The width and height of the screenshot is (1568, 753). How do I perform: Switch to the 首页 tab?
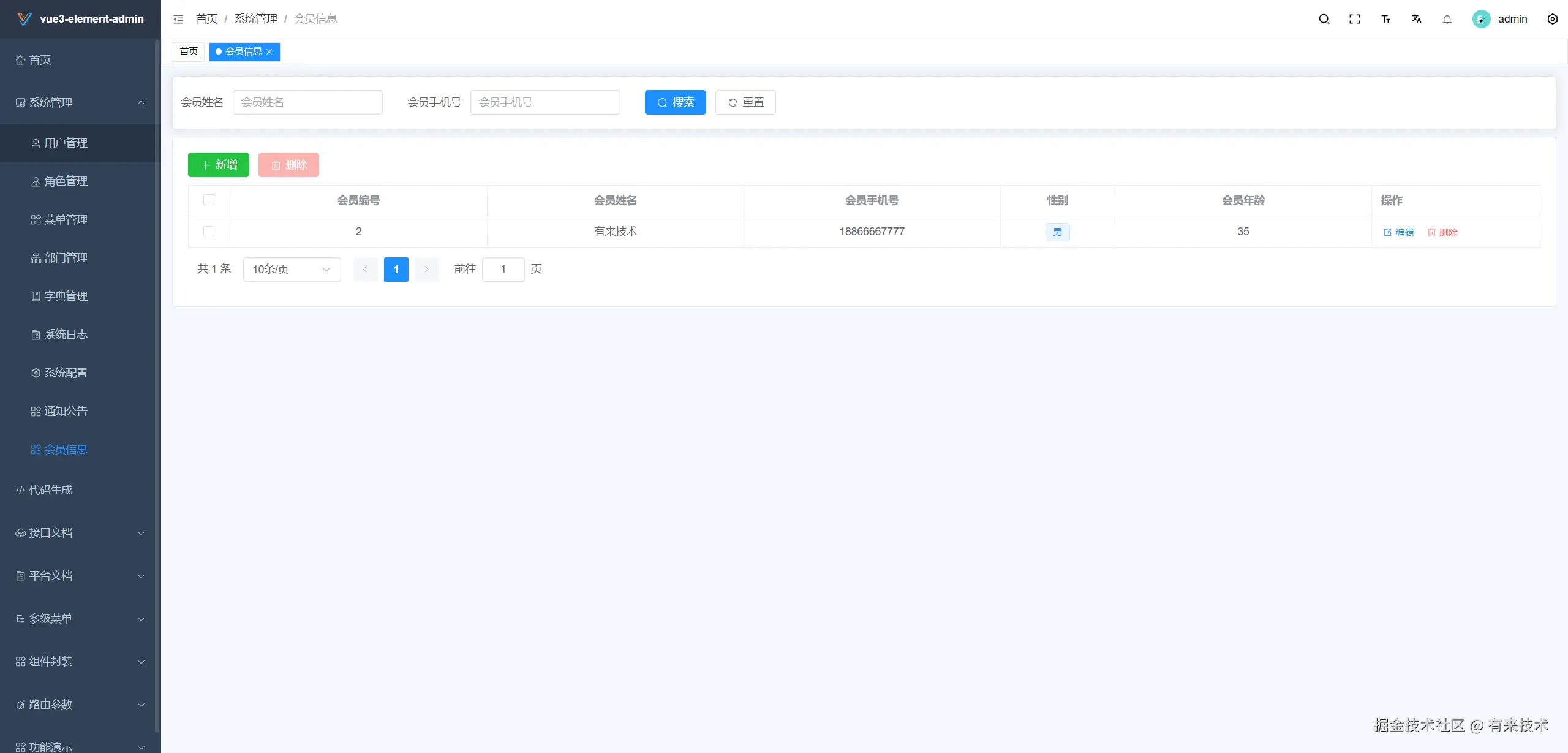click(x=189, y=51)
